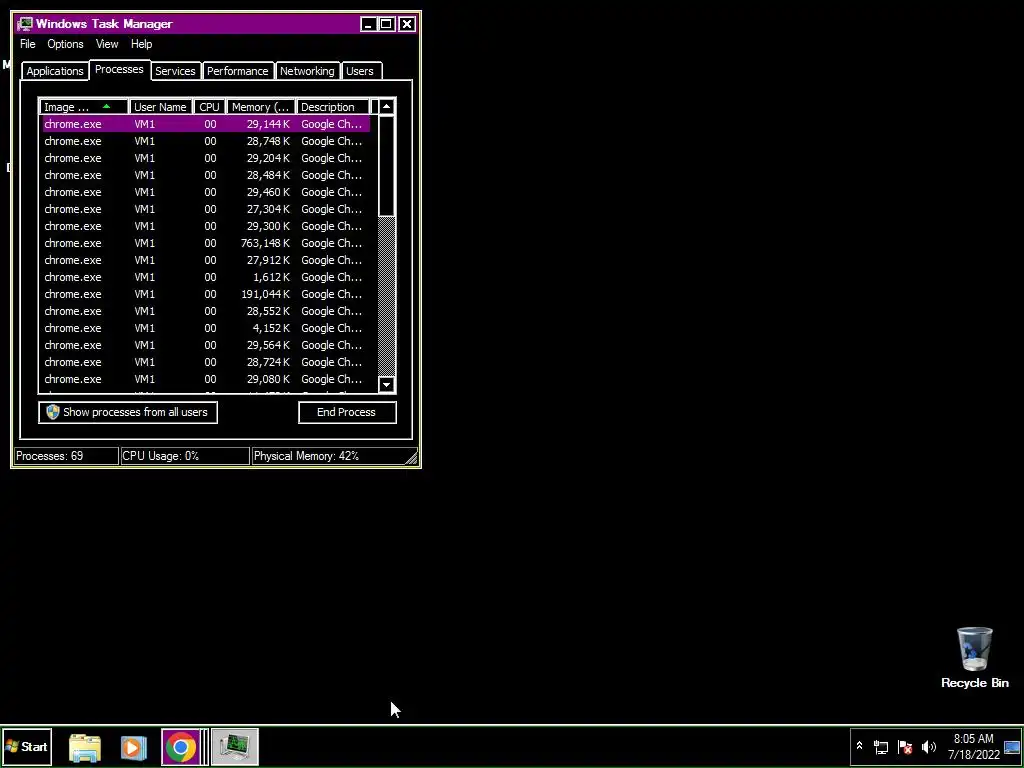Sort by CPU column header

pos(210,107)
